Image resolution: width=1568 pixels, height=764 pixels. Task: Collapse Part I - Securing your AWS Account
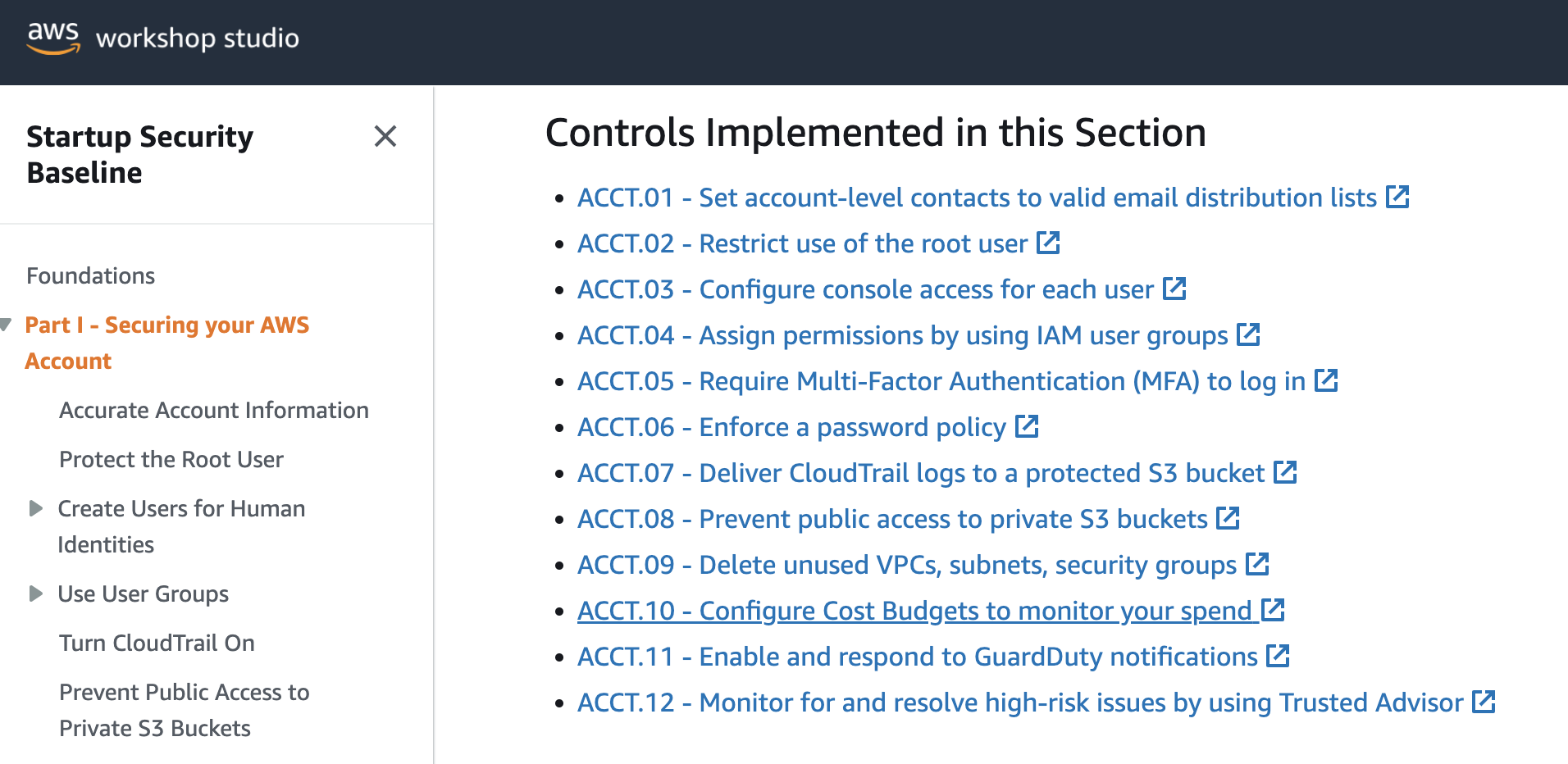(8, 324)
